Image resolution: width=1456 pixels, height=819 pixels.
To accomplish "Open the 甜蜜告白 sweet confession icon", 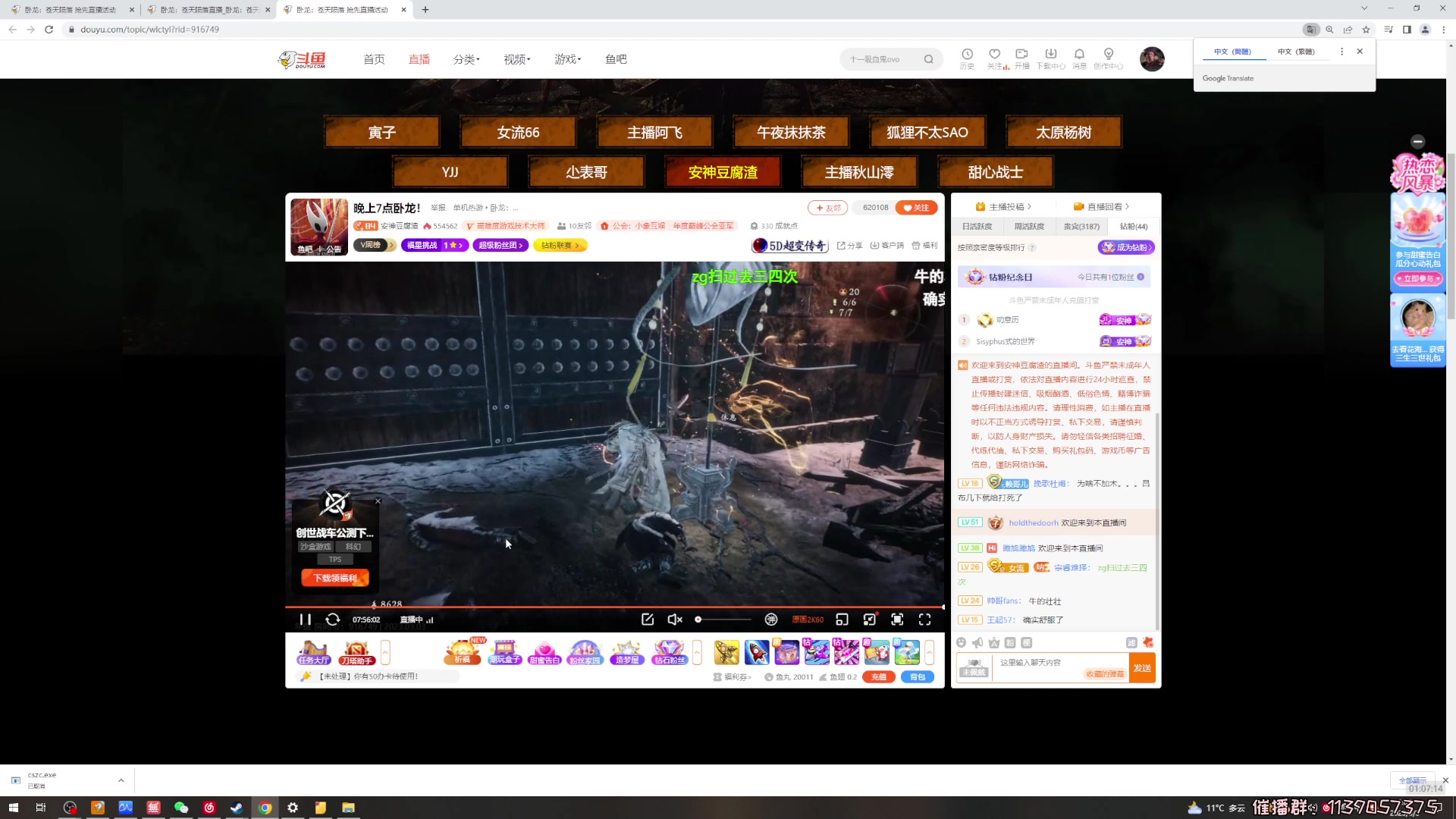I will click(544, 652).
